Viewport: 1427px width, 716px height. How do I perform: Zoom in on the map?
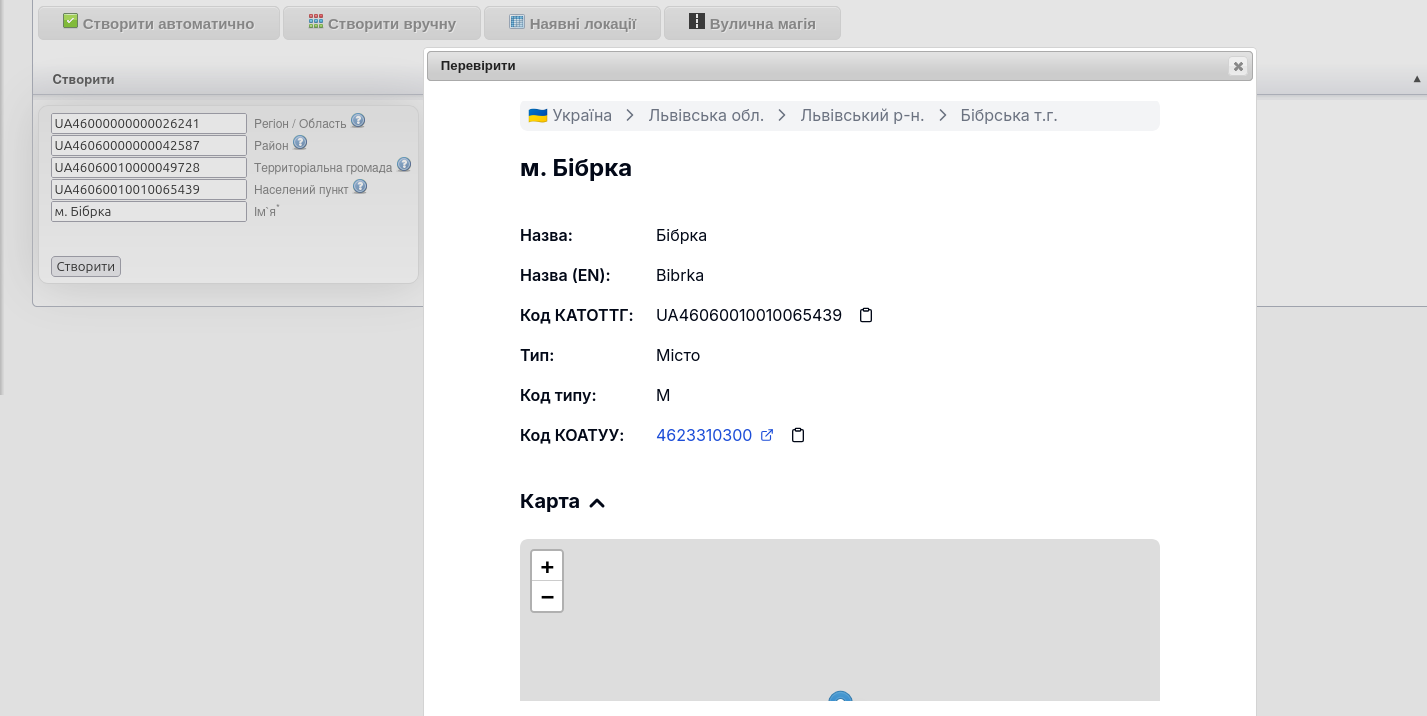(547, 566)
